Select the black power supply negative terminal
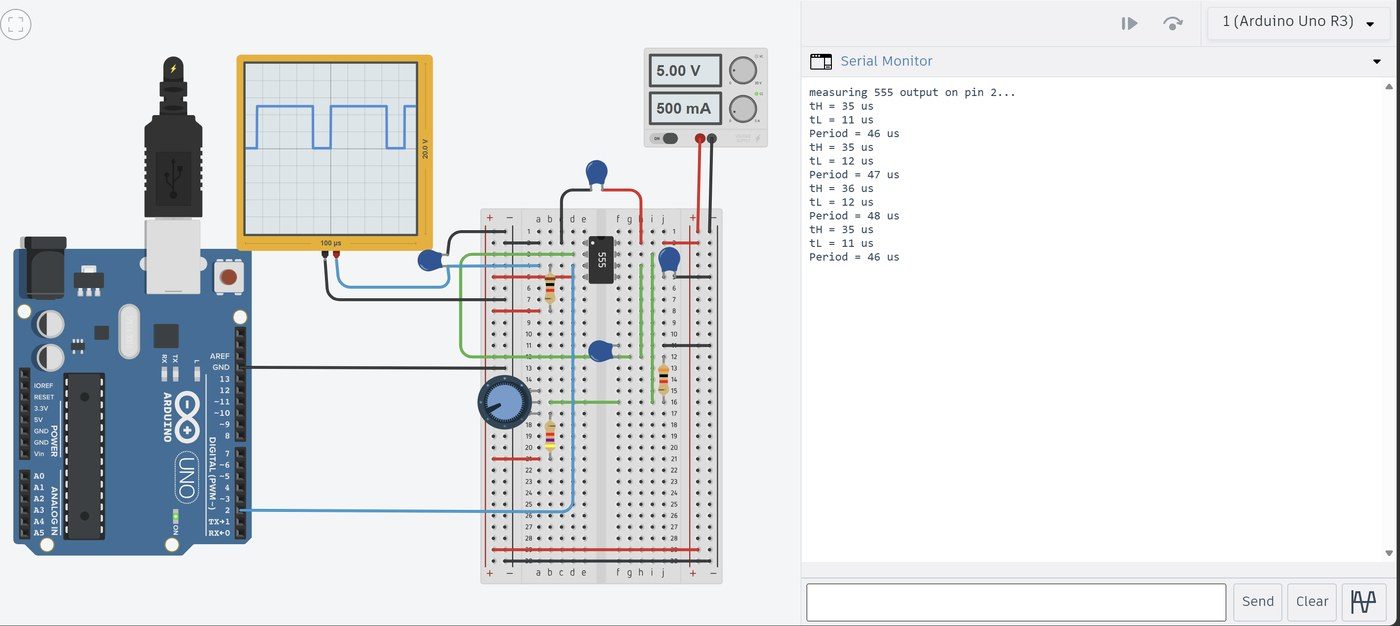 711,139
